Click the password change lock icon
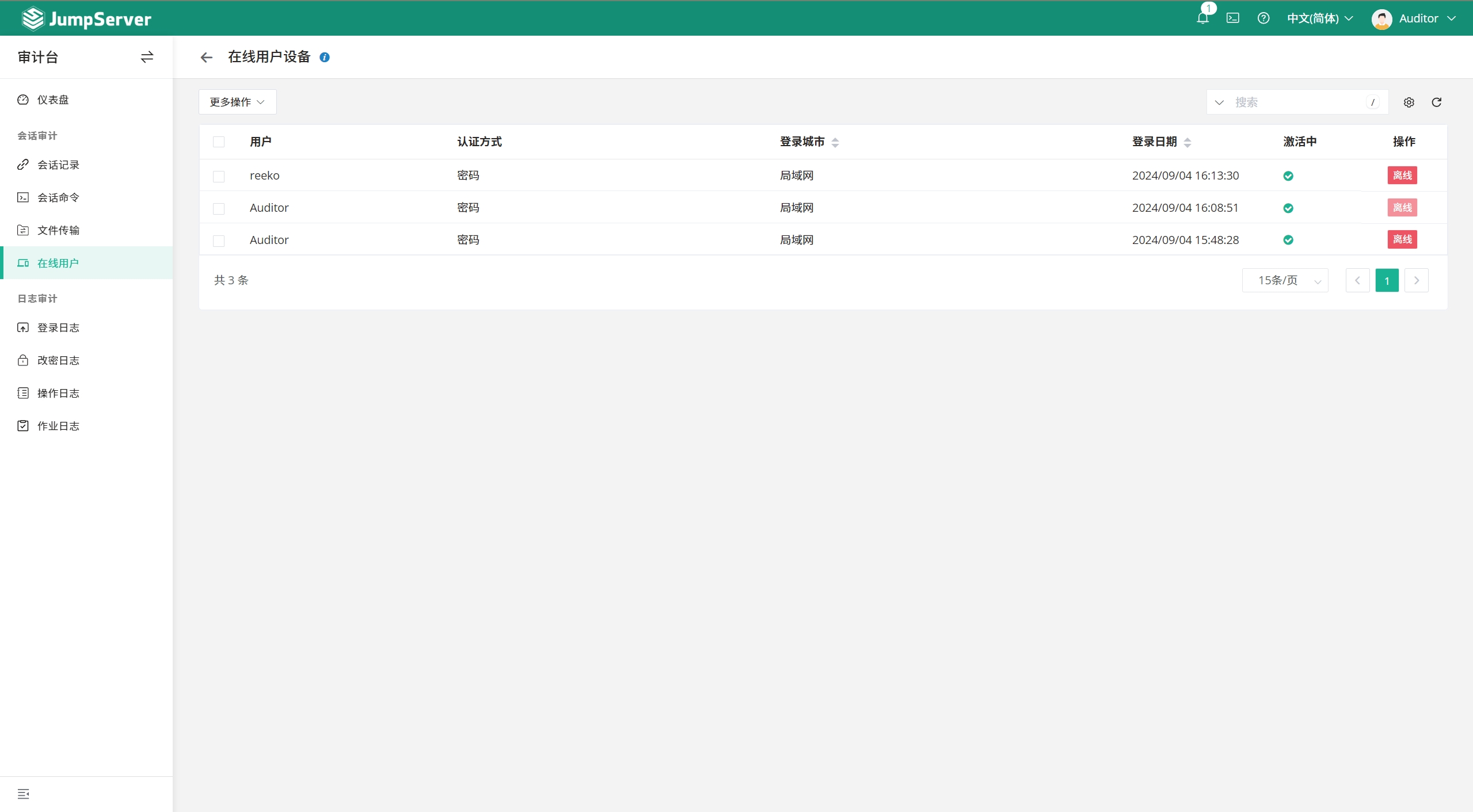 pos(23,360)
